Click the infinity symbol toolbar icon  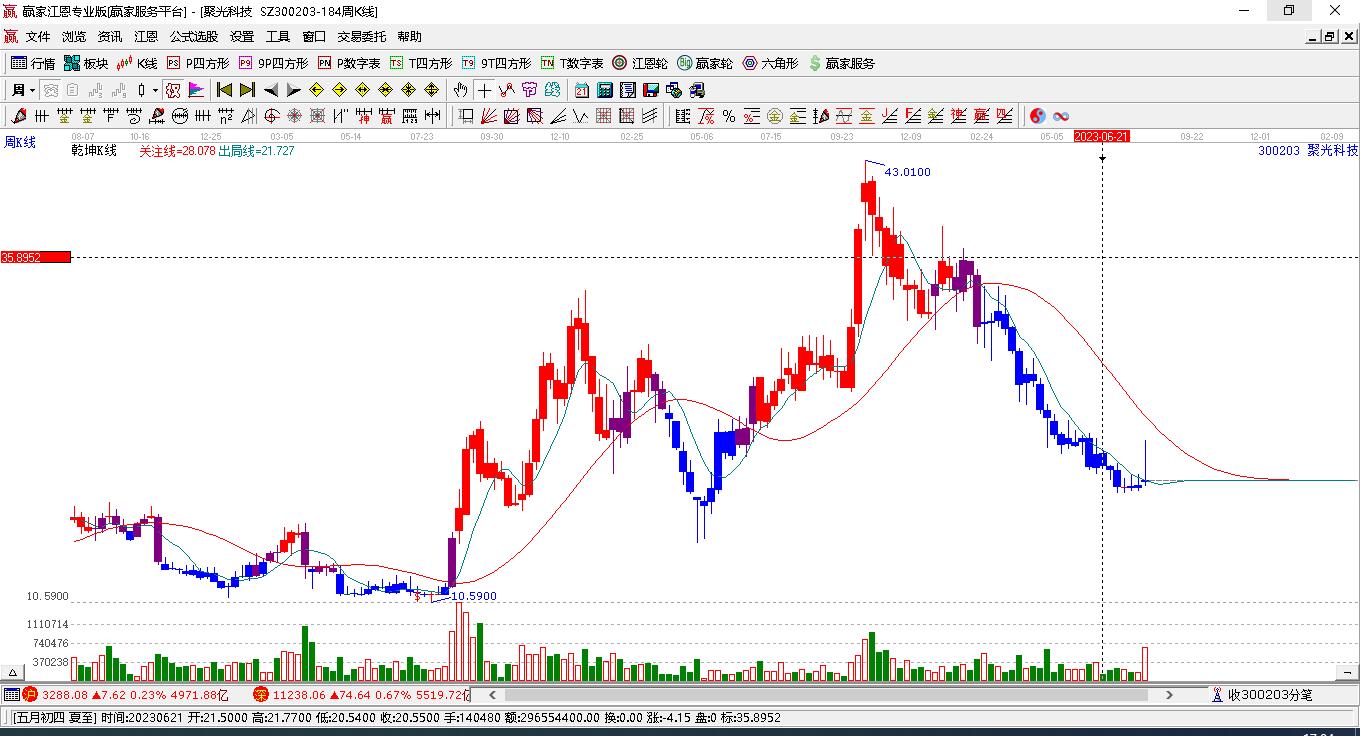pyautogui.click(x=1061, y=116)
